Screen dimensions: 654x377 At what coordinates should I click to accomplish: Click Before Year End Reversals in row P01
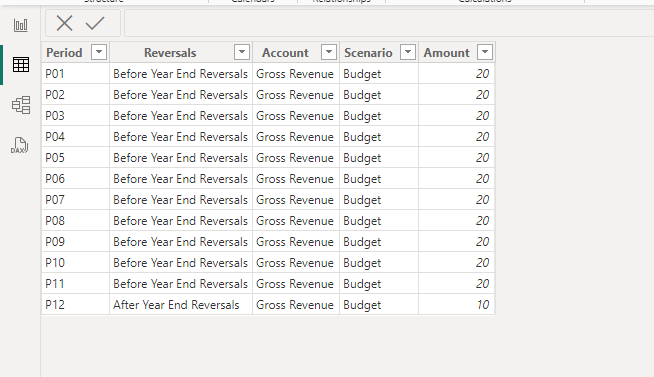[x=181, y=74]
